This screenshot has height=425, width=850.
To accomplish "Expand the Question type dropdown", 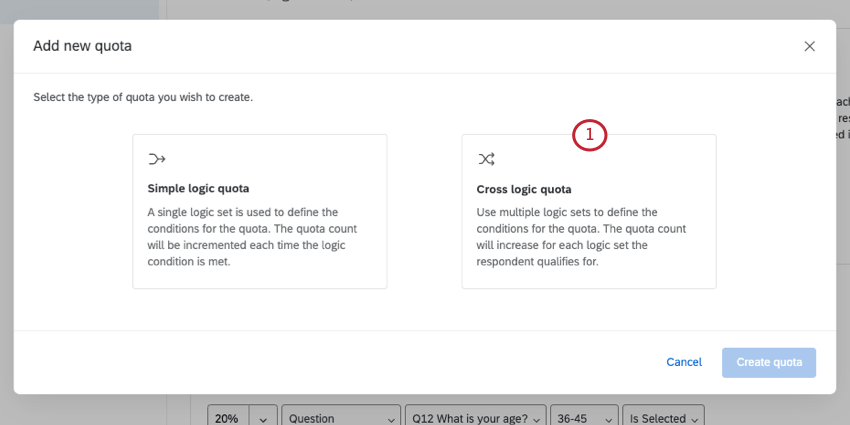I will (340, 418).
